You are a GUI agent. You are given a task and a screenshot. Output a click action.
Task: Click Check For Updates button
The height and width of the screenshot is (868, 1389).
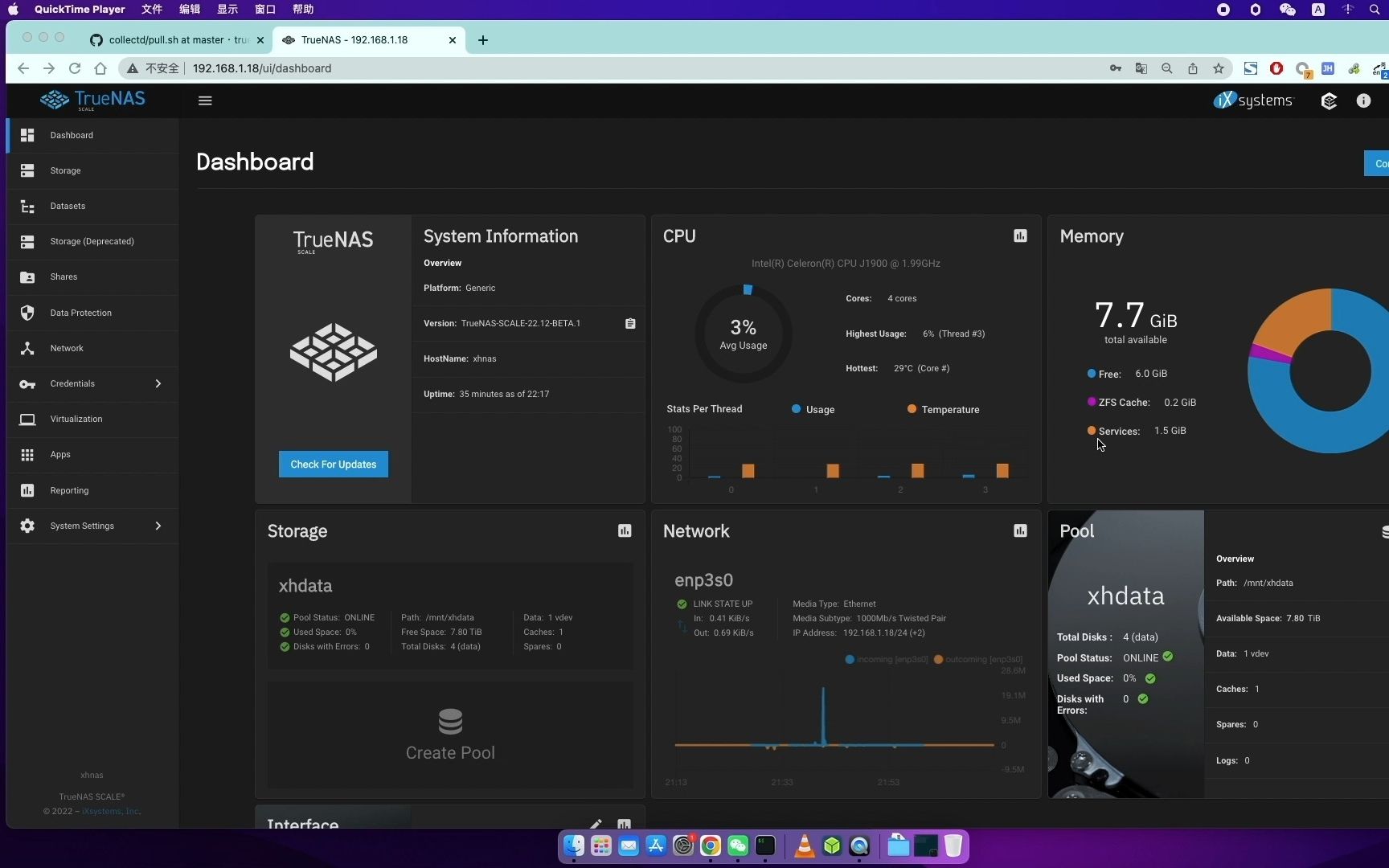[x=334, y=464]
